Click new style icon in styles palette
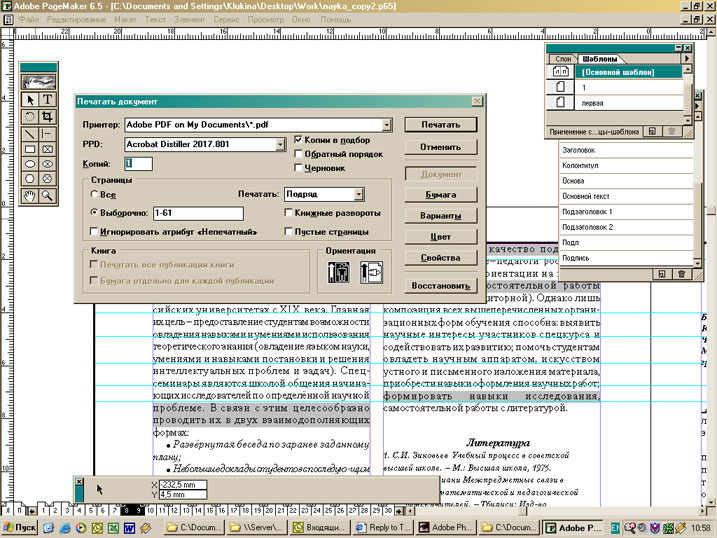 (x=662, y=274)
